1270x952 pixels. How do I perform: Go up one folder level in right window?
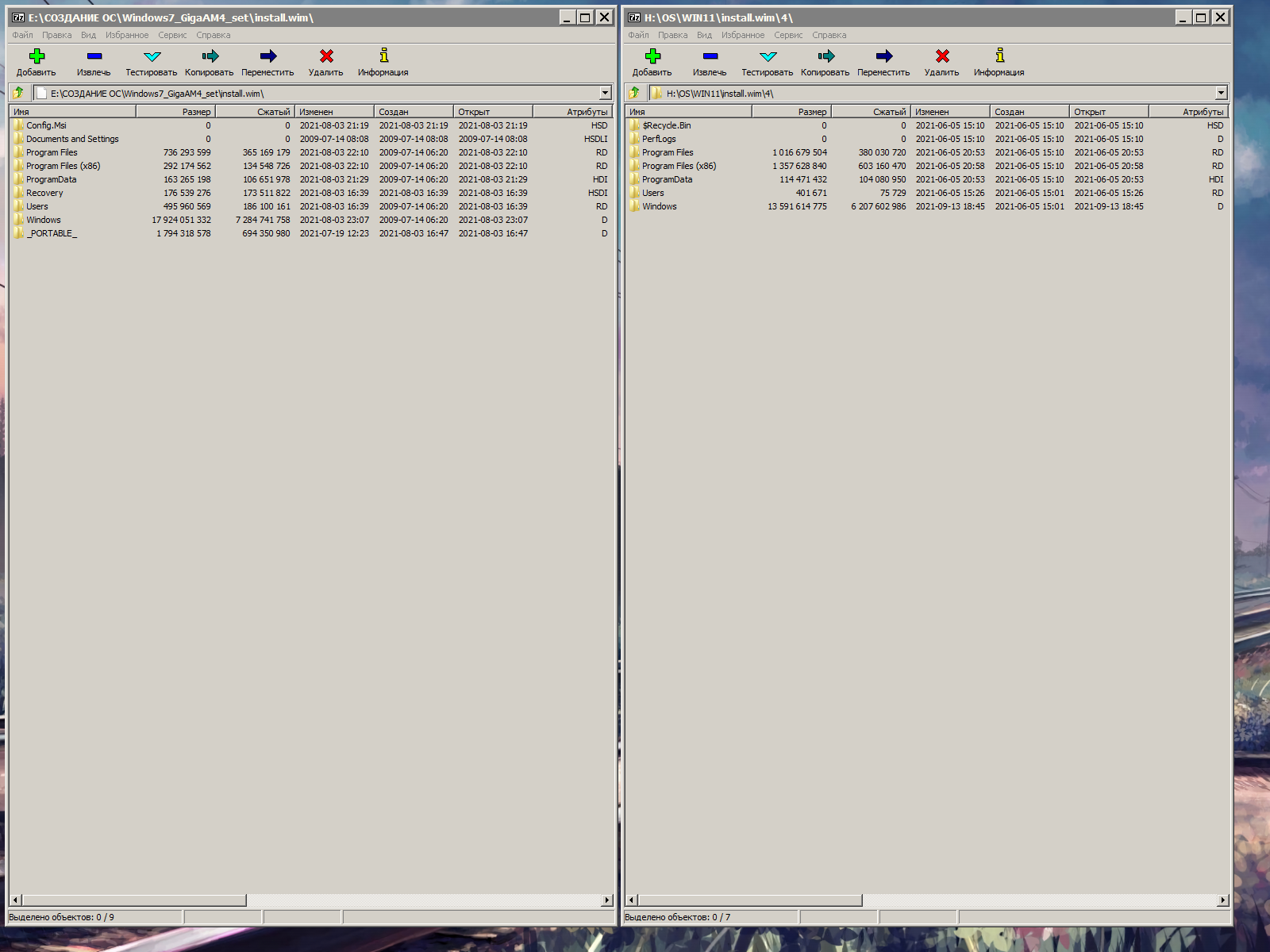point(634,93)
